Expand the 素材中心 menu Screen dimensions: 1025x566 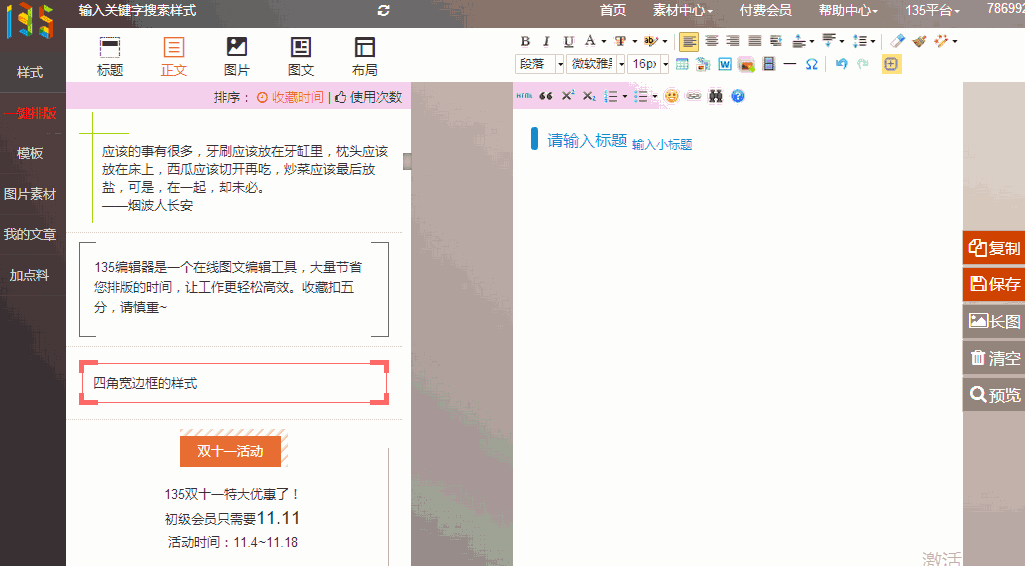682,10
